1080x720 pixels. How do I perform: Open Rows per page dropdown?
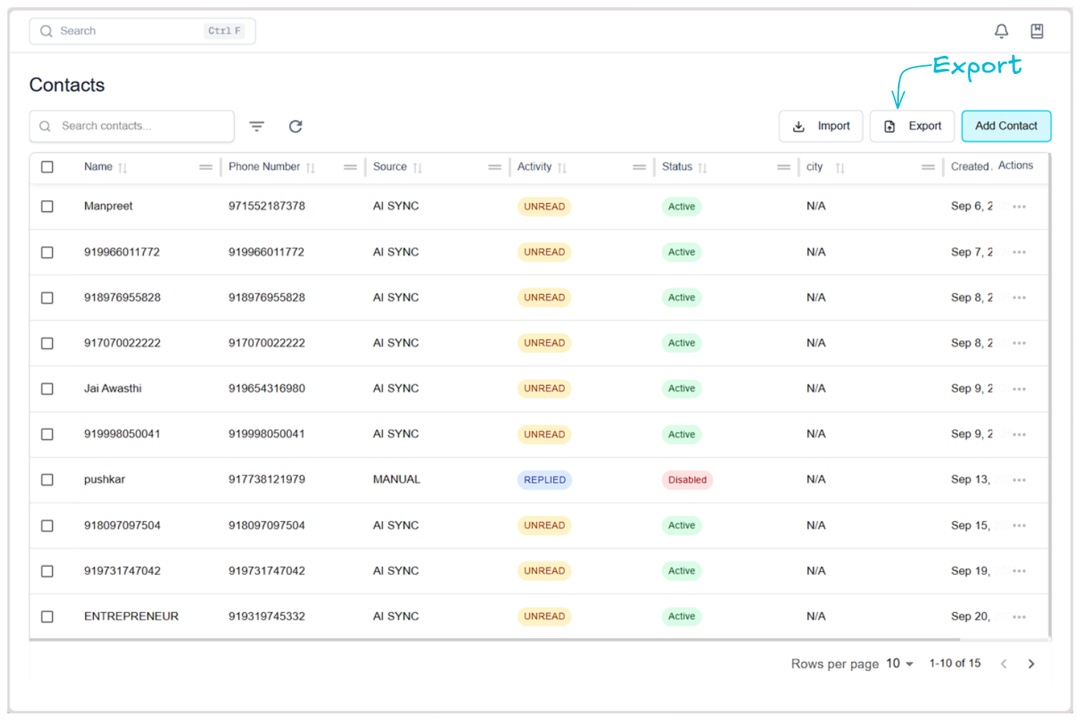pos(899,664)
